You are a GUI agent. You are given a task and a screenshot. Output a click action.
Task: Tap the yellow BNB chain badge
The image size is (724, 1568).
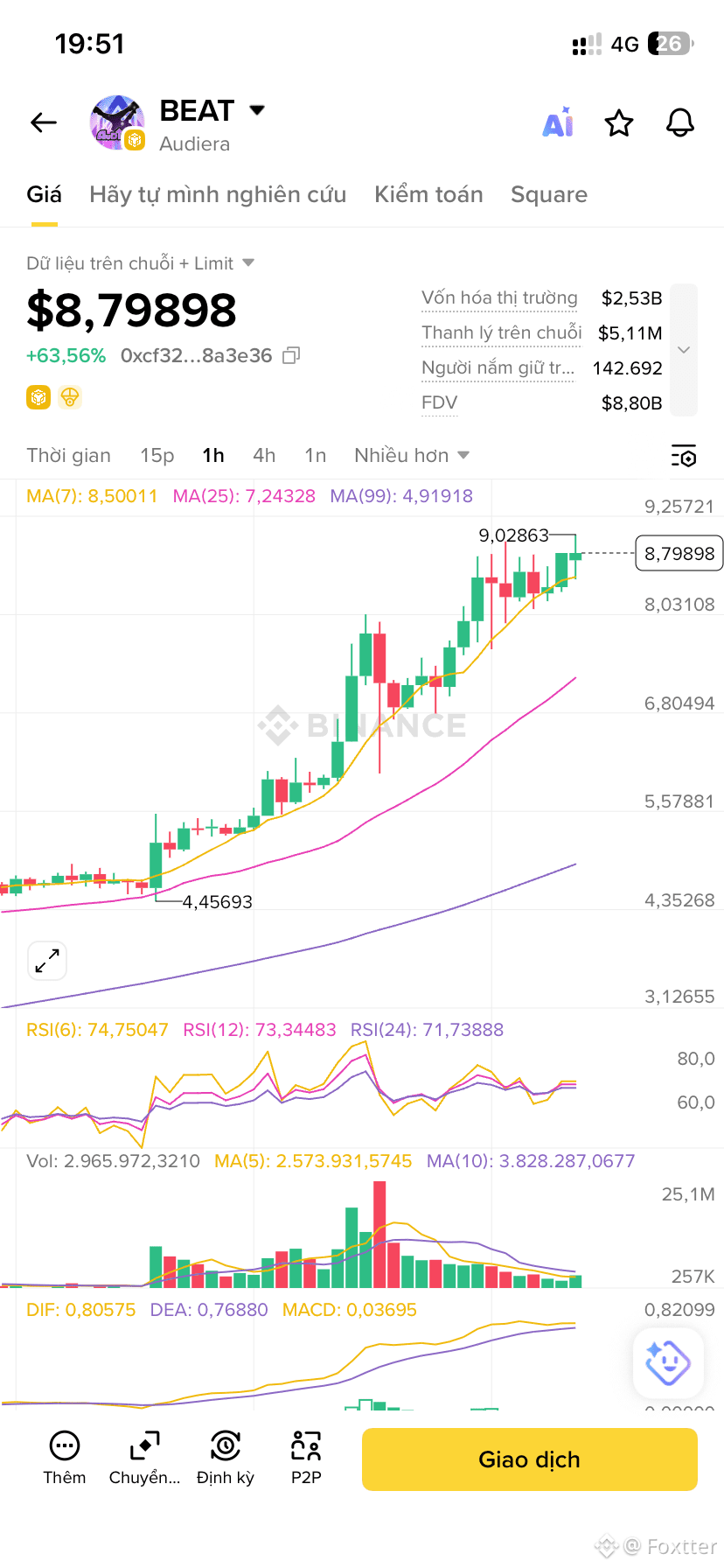pyautogui.click(x=38, y=398)
